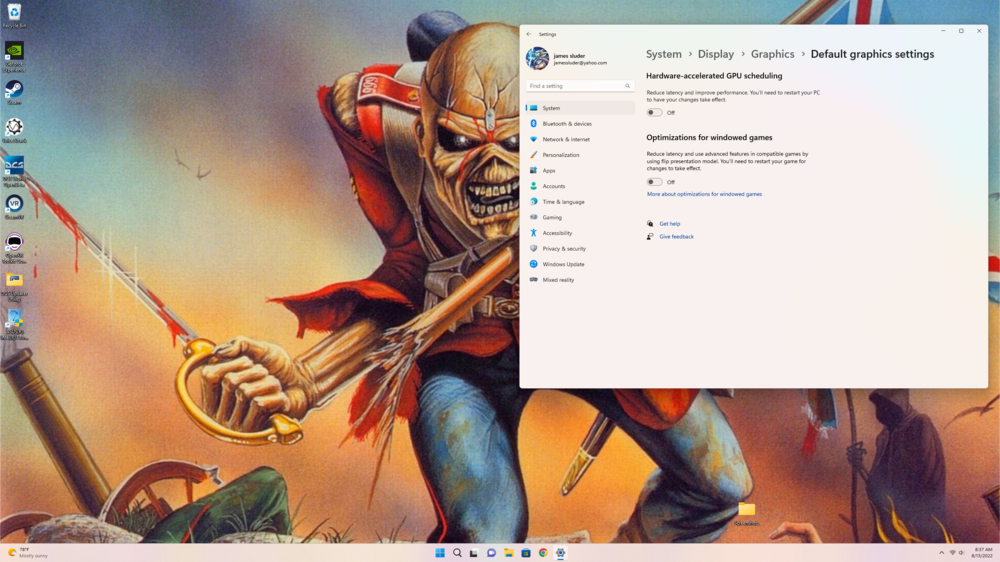This screenshot has width=1000, height=562.
Task: Select the Steam desktop icon
Action: click(x=14, y=92)
